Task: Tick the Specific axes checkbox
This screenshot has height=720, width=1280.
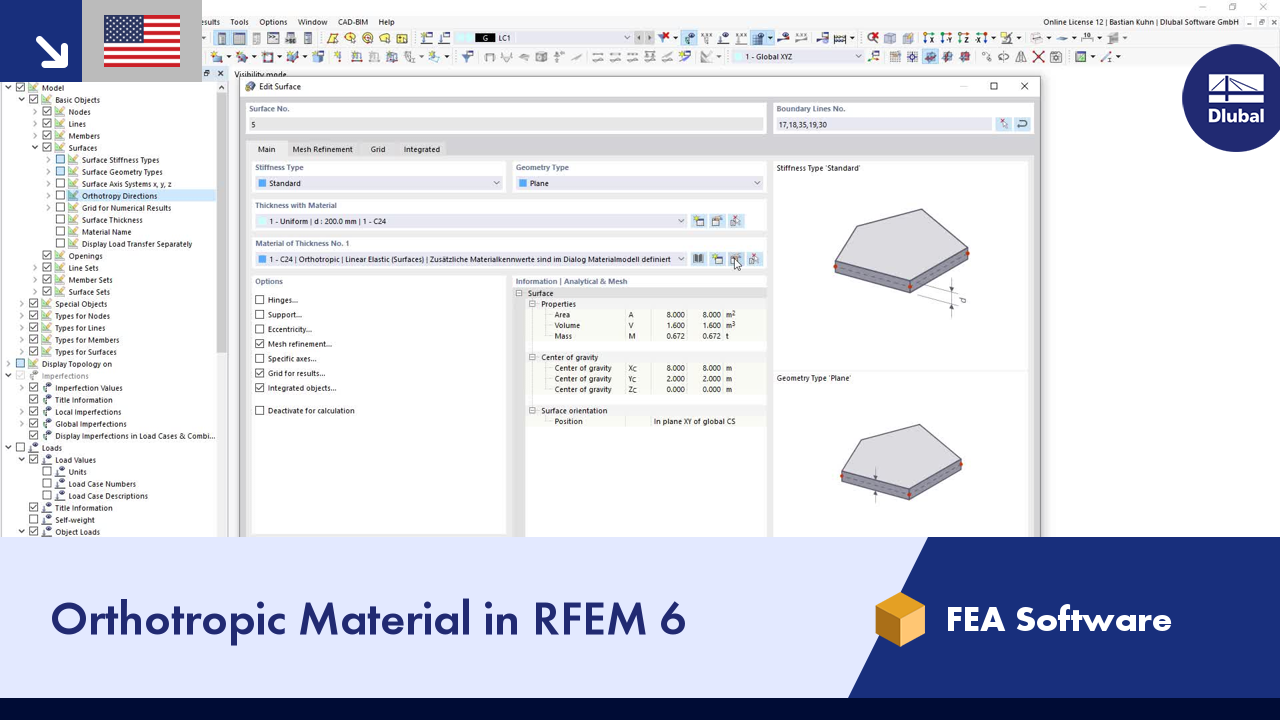Action: [260, 358]
